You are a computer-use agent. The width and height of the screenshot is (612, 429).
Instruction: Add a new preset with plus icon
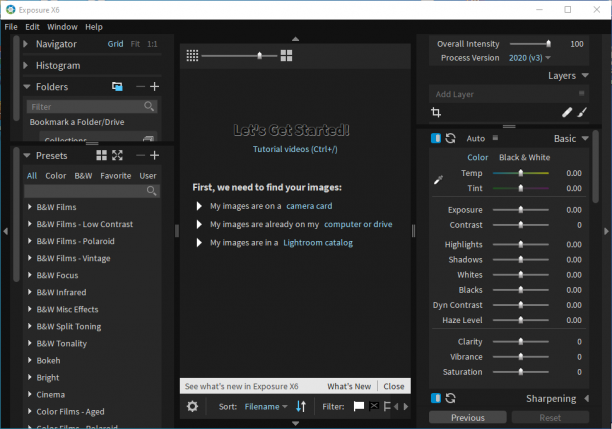click(x=155, y=155)
